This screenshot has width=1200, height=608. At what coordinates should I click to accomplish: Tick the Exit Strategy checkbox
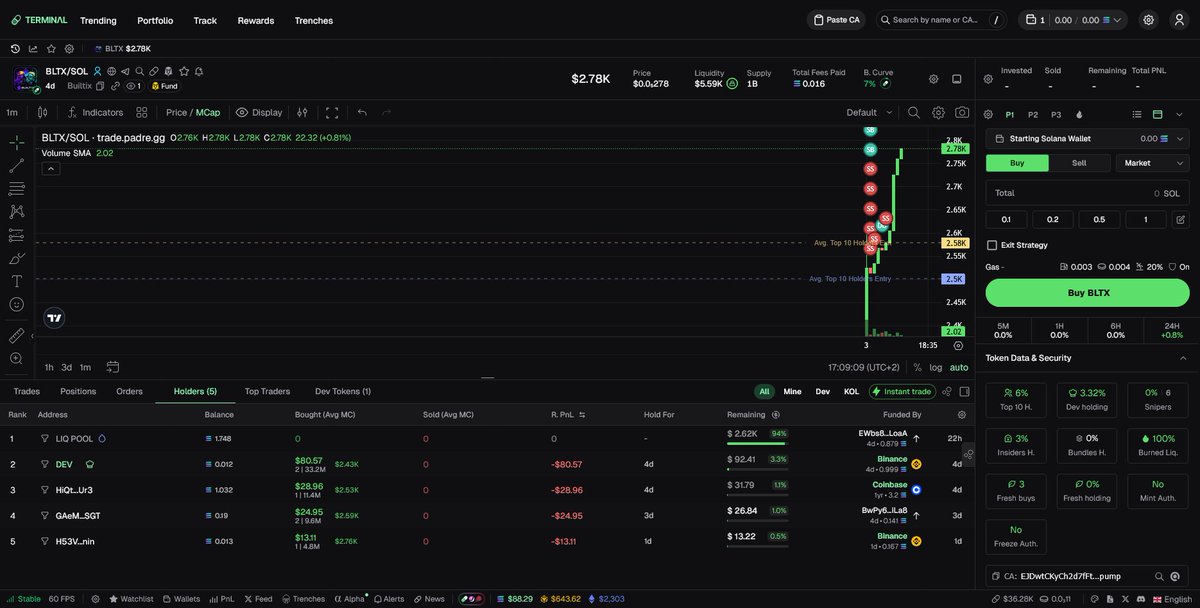pos(992,245)
